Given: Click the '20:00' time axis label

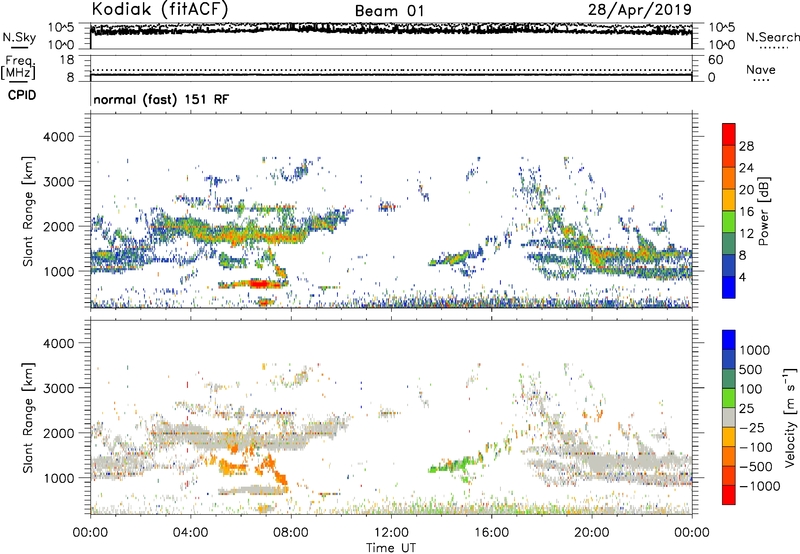Looking at the screenshot, I should click(592, 533).
